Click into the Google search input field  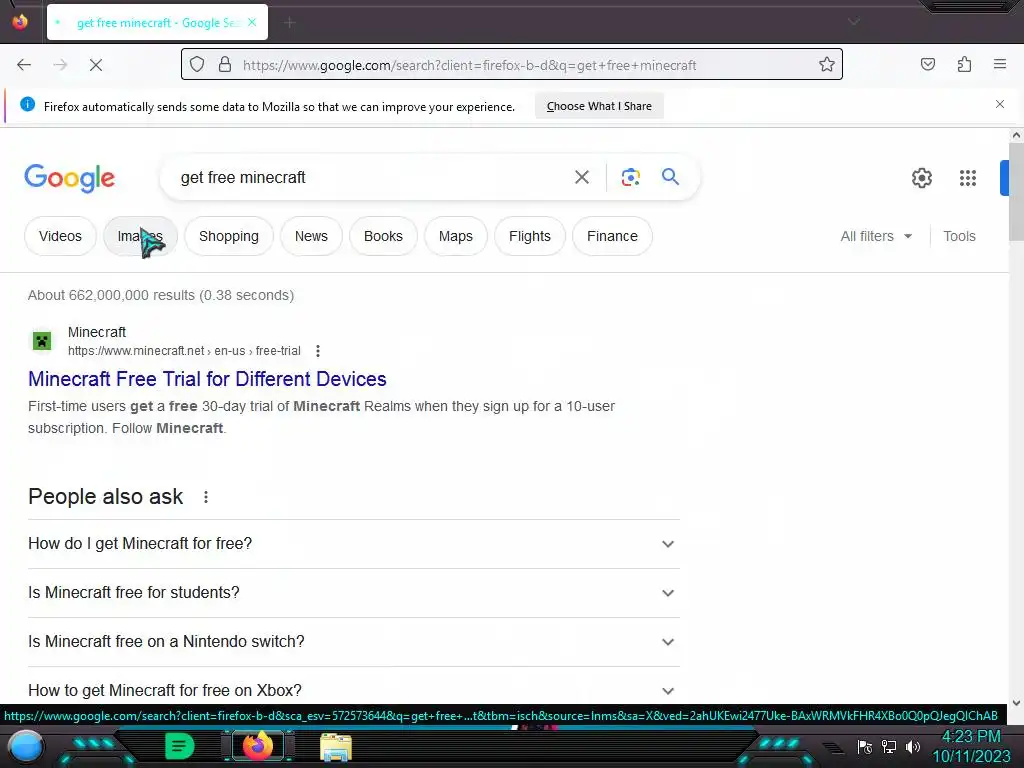tap(372, 177)
